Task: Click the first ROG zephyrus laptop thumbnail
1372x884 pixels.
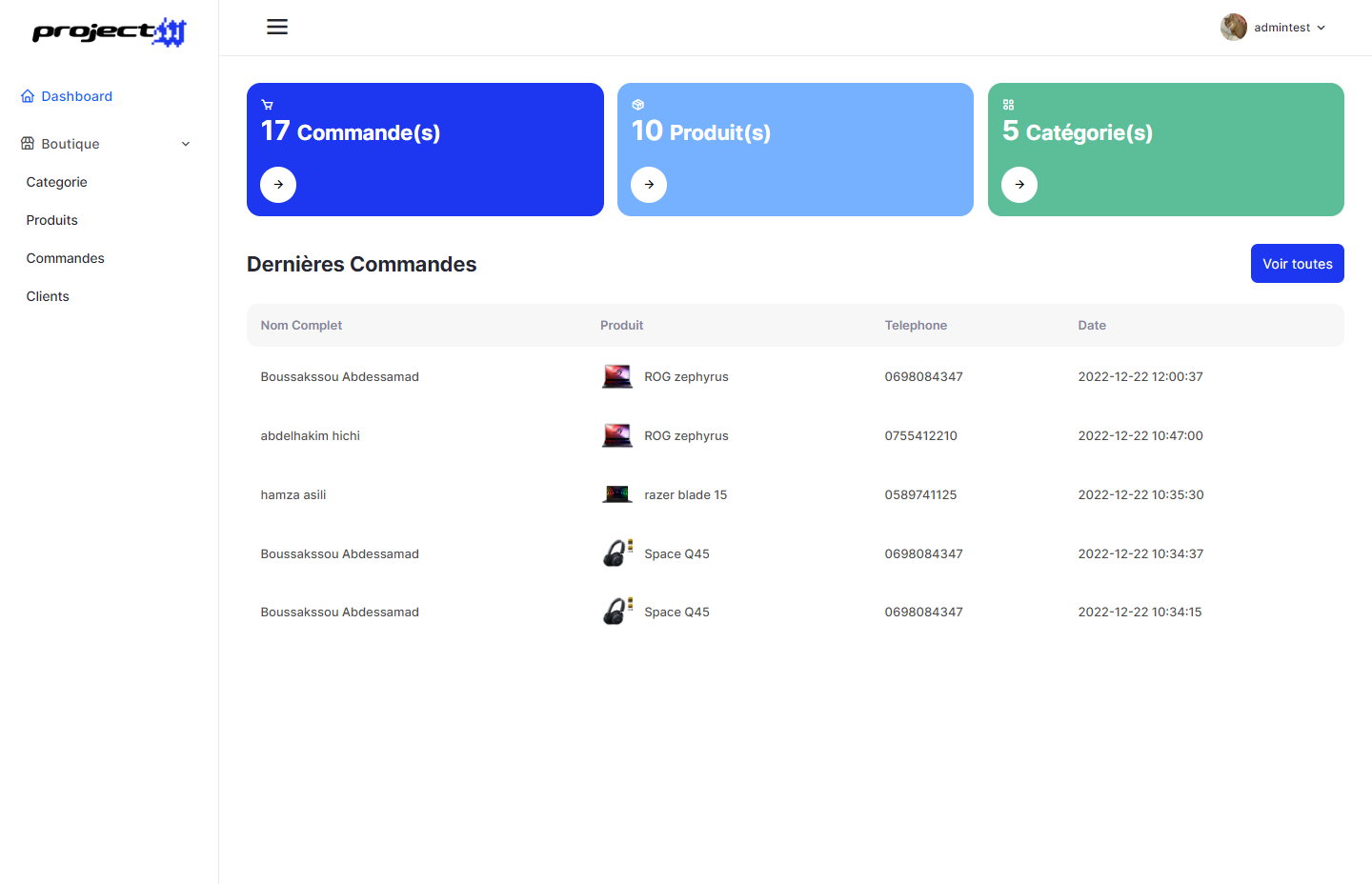Action: pyautogui.click(x=617, y=377)
